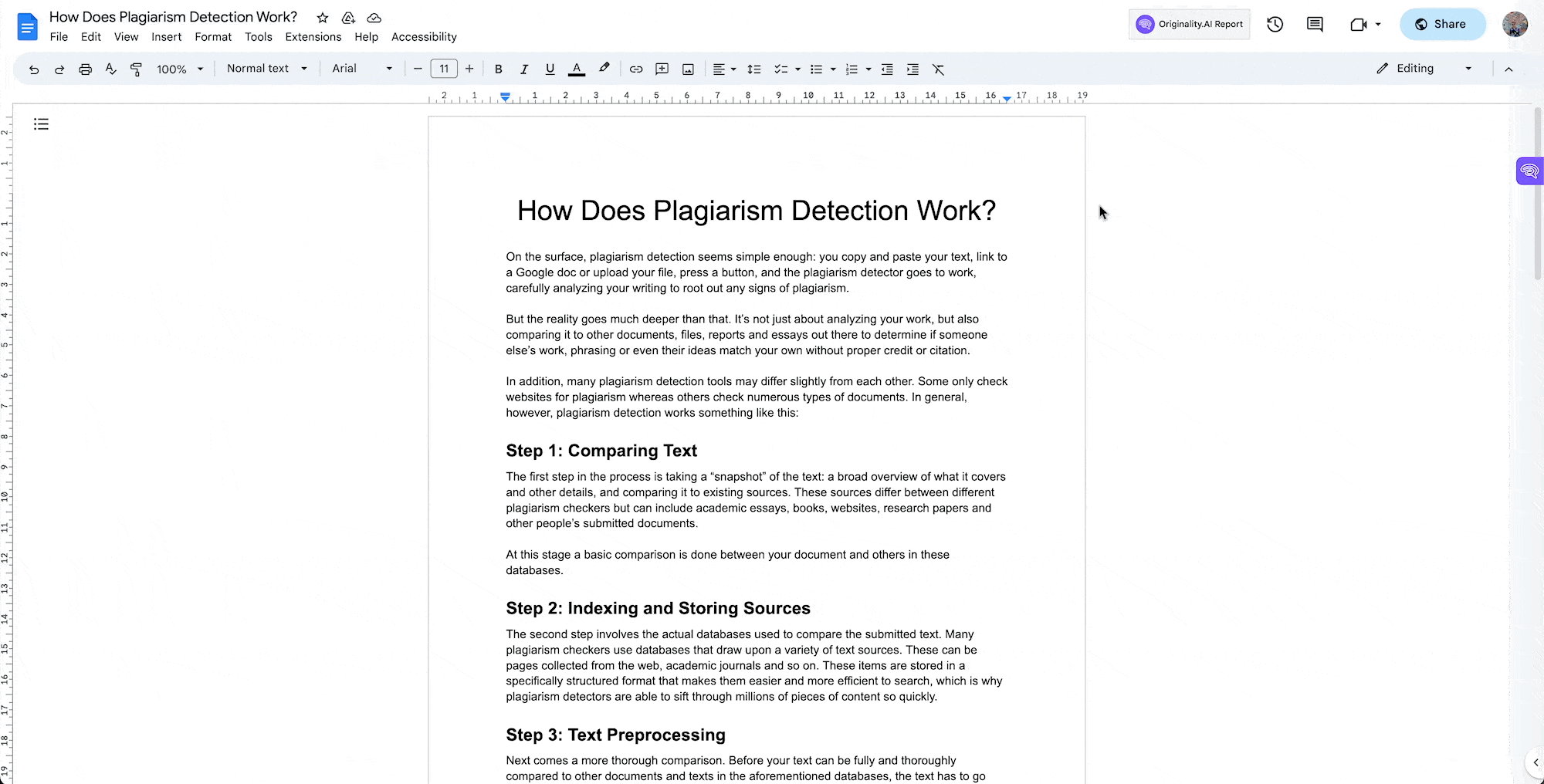The image size is (1544, 784).
Task: Show all comments
Action: tap(1314, 24)
